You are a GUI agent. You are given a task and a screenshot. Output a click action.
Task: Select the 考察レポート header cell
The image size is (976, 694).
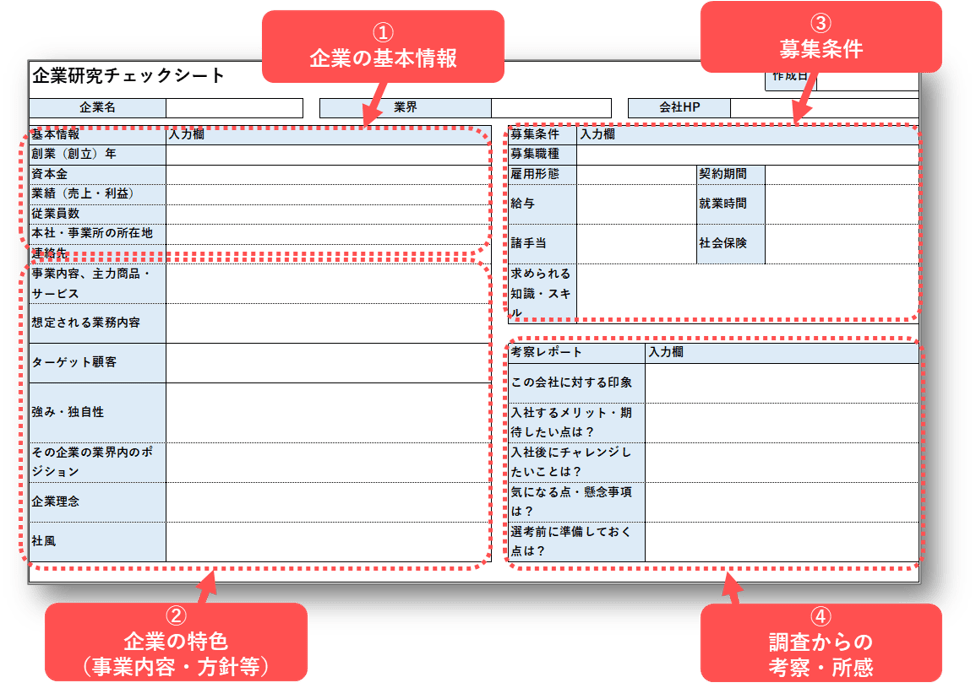tap(577, 353)
